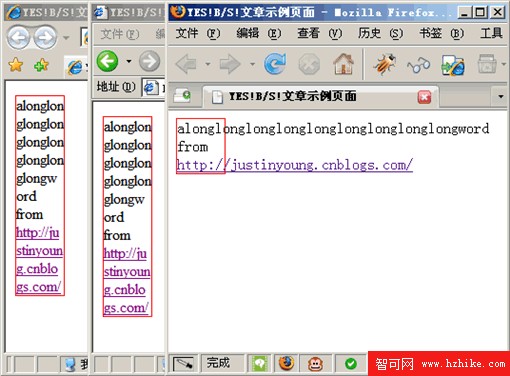
Task: Click the IE view switch icon
Action: click(x=453, y=65)
